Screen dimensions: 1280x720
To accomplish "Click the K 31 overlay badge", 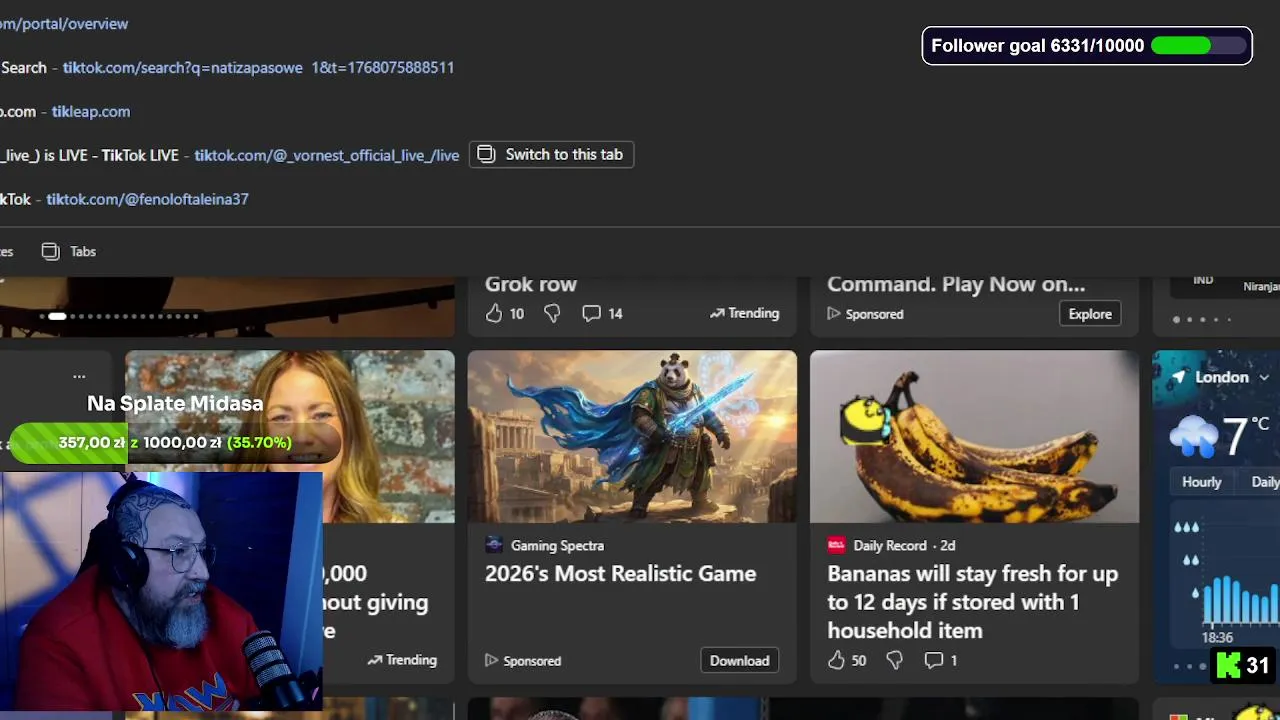I will (1243, 665).
